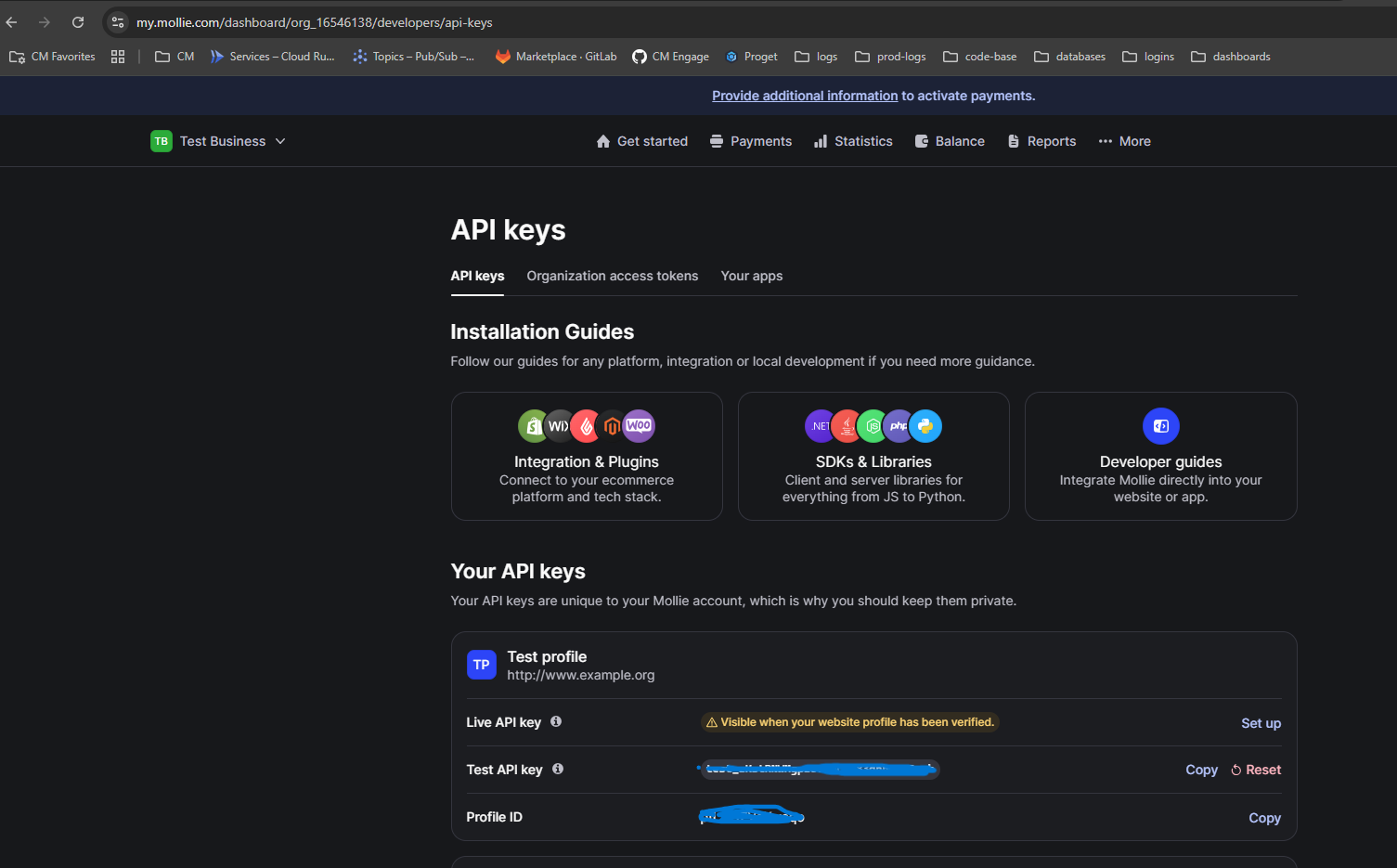Click the info icon next to Live API key
The height and width of the screenshot is (868, 1397).
pyautogui.click(x=556, y=721)
